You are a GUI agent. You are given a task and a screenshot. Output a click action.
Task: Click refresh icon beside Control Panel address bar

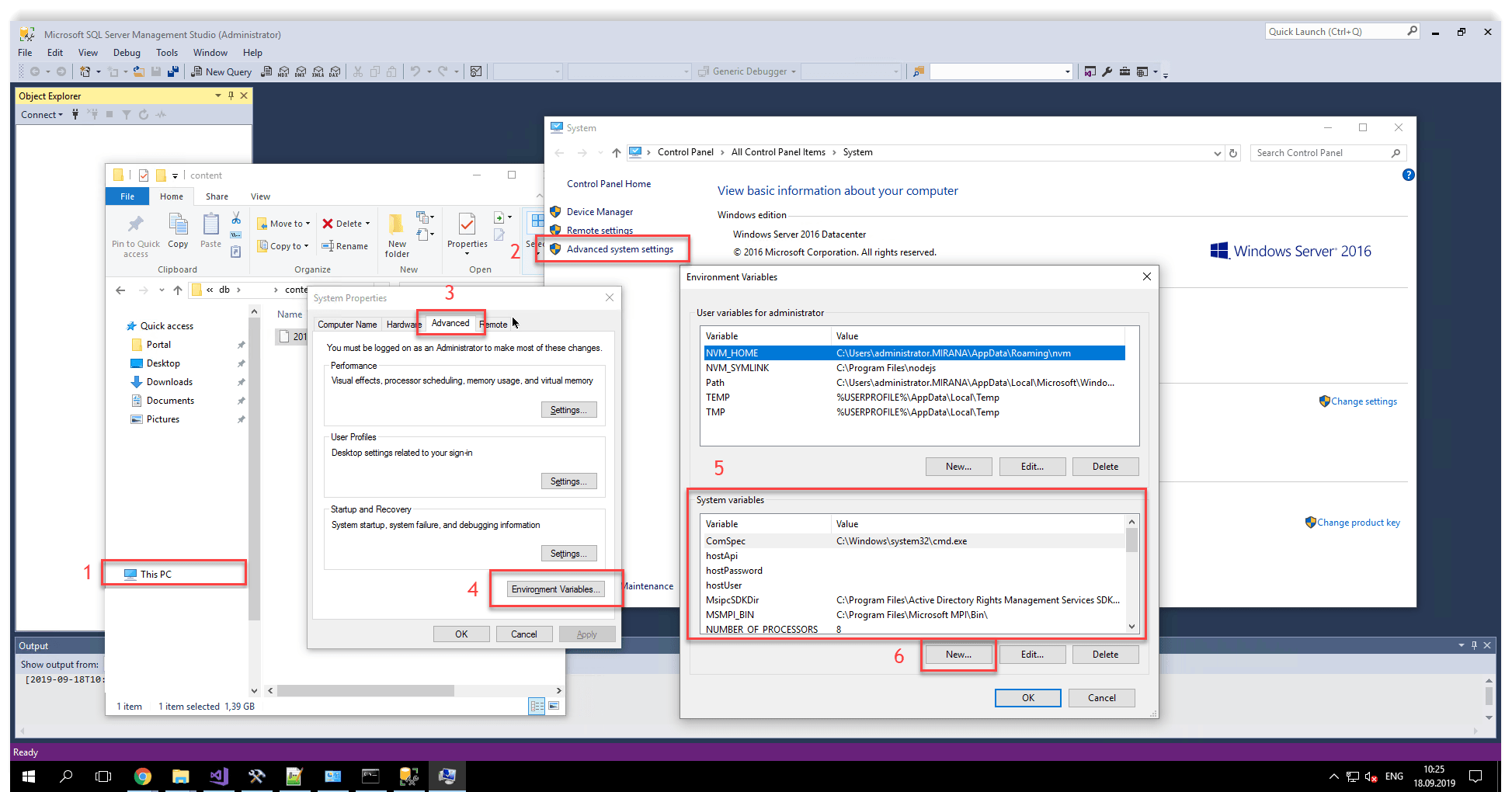[1233, 153]
